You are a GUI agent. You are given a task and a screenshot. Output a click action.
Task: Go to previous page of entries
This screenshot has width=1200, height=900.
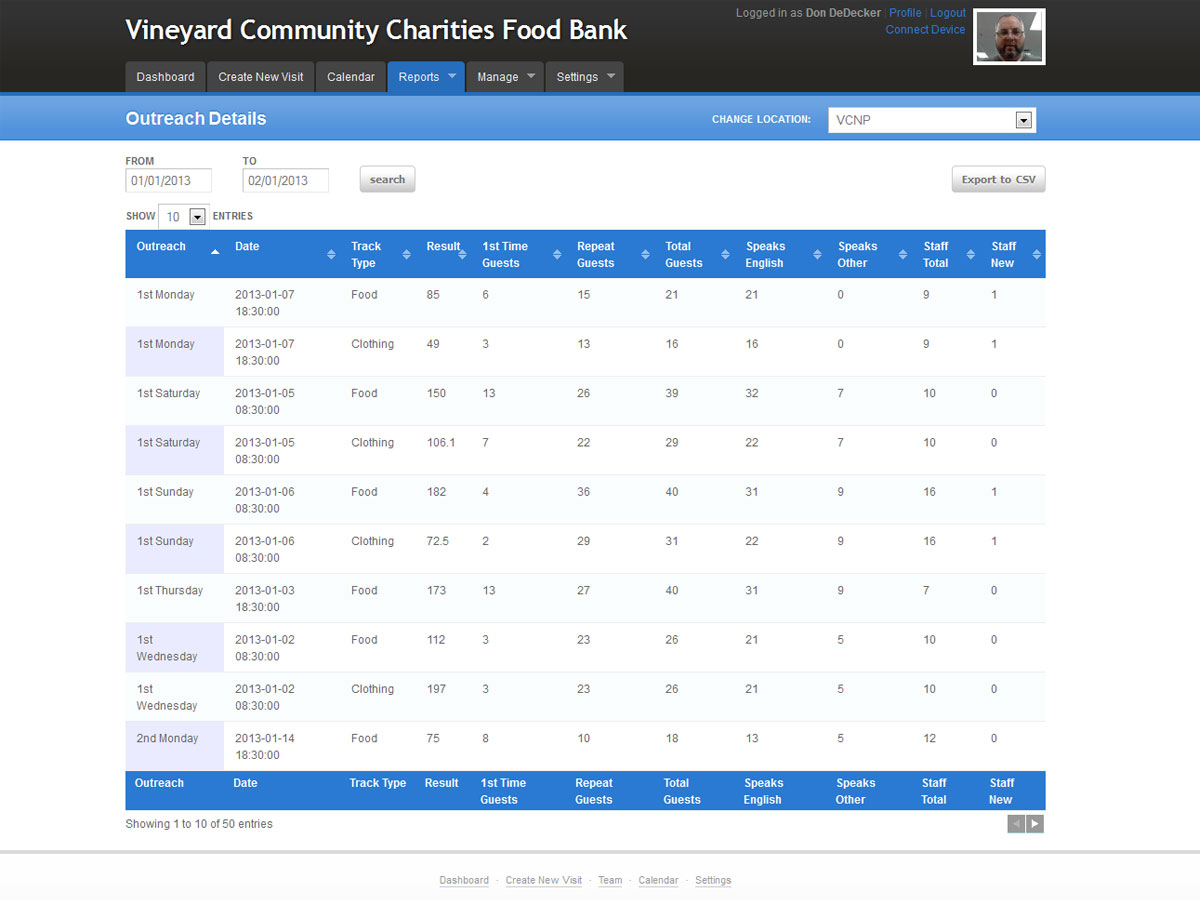tap(1016, 824)
